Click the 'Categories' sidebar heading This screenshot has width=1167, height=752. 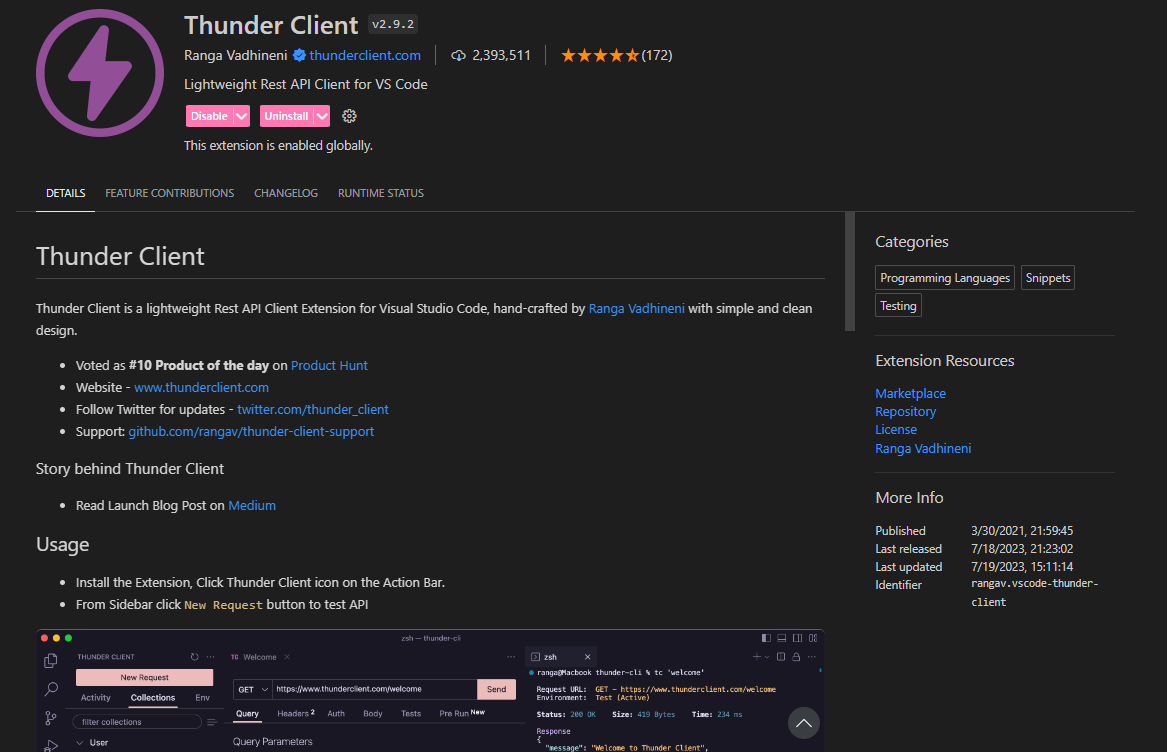[x=912, y=242]
